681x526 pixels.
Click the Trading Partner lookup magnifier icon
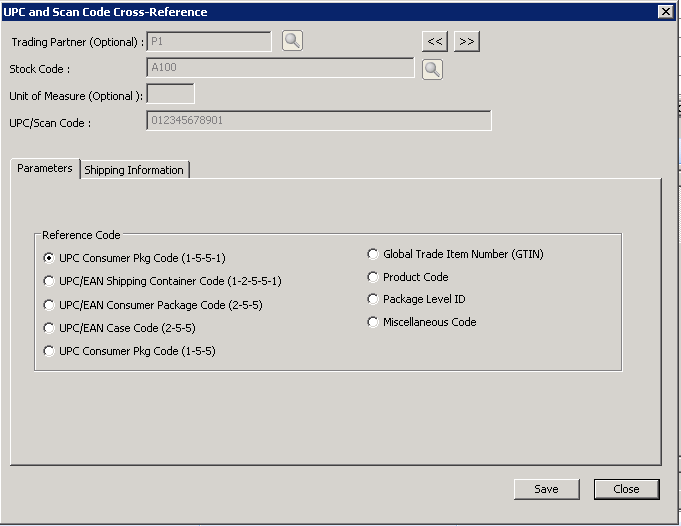pos(291,41)
